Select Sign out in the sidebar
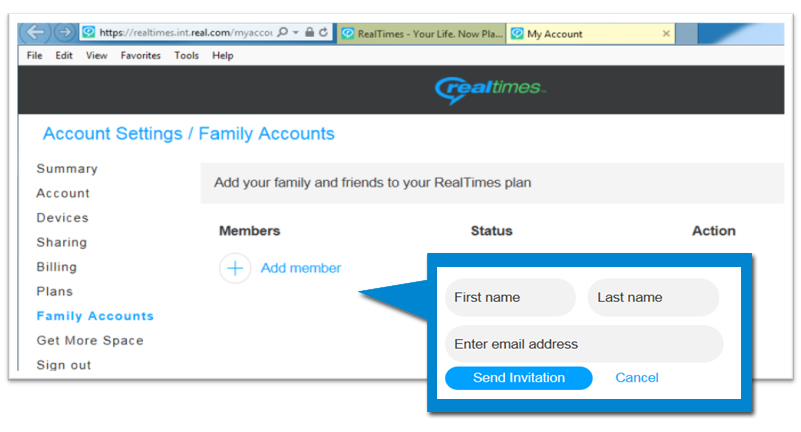 point(64,365)
